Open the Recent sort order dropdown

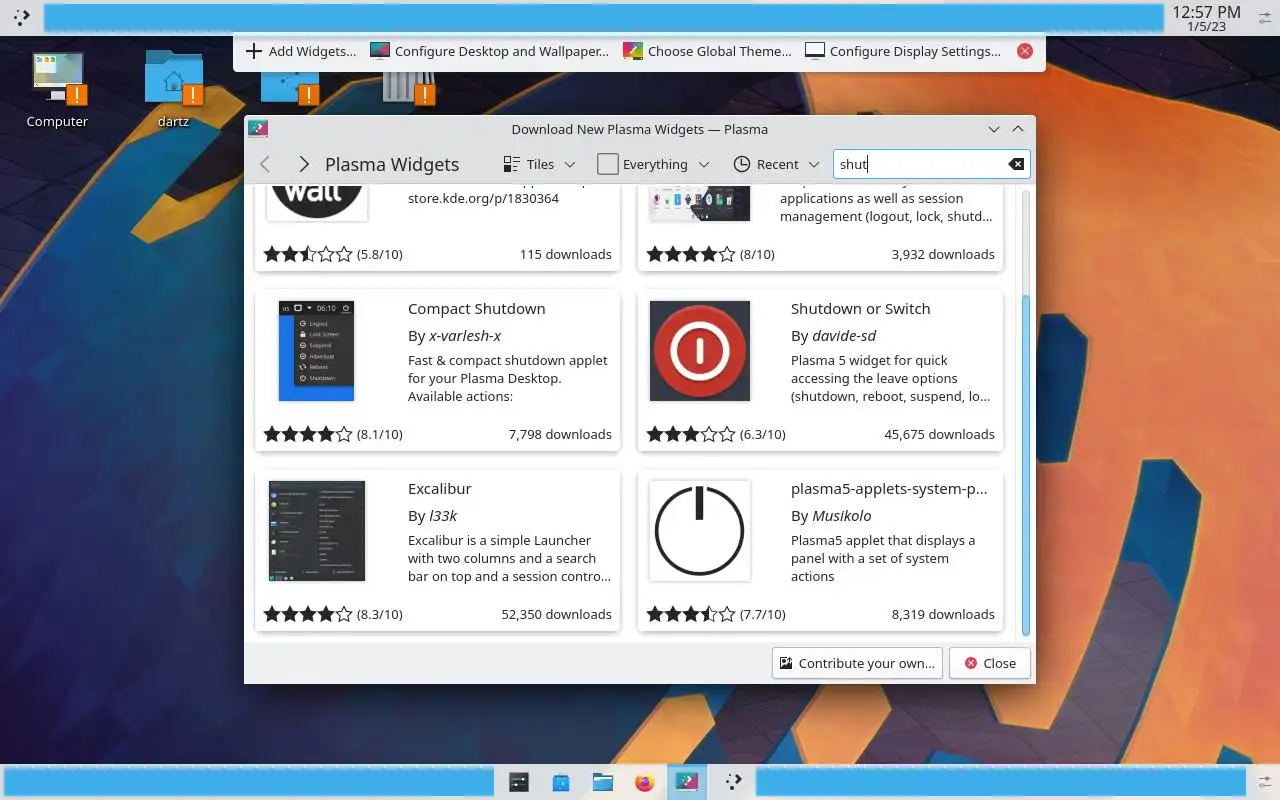coord(776,164)
